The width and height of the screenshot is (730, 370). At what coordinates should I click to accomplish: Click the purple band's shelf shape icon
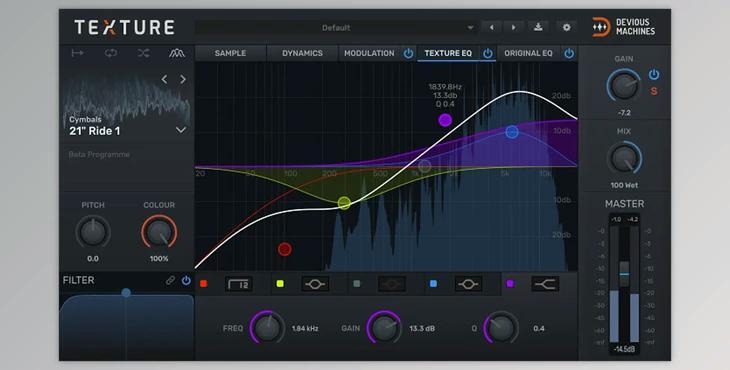pyautogui.click(x=545, y=284)
